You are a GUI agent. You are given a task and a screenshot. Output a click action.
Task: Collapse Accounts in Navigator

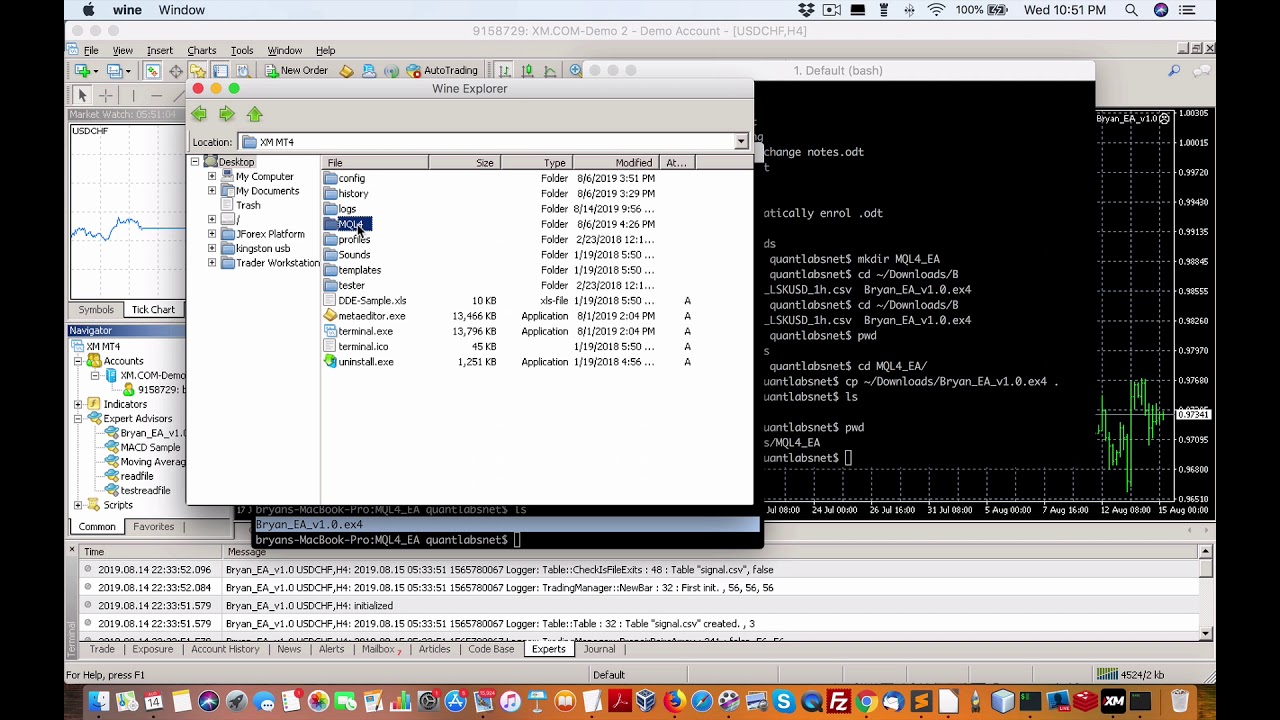[78, 361]
